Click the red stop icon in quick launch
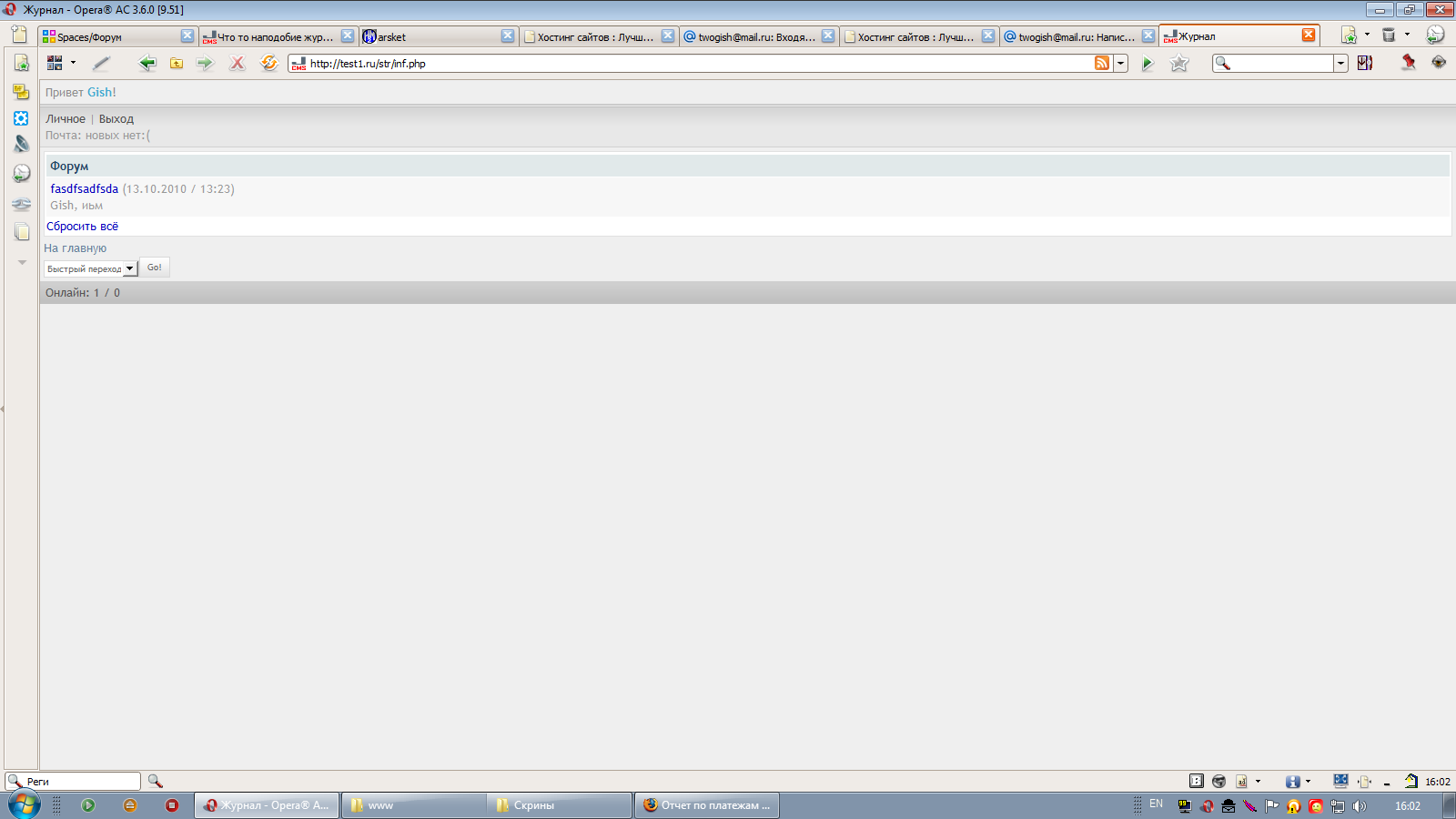This screenshot has width=1456, height=819. [172, 805]
